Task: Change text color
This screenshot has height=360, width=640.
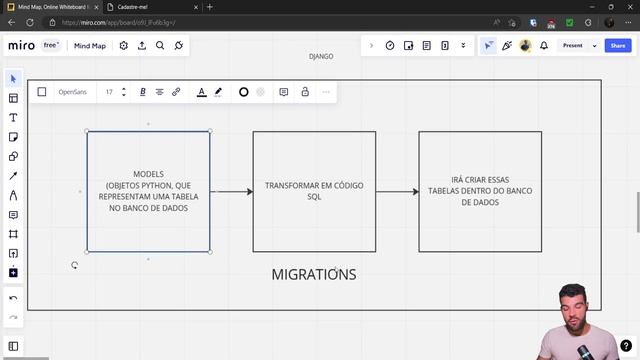Action: click(x=202, y=92)
